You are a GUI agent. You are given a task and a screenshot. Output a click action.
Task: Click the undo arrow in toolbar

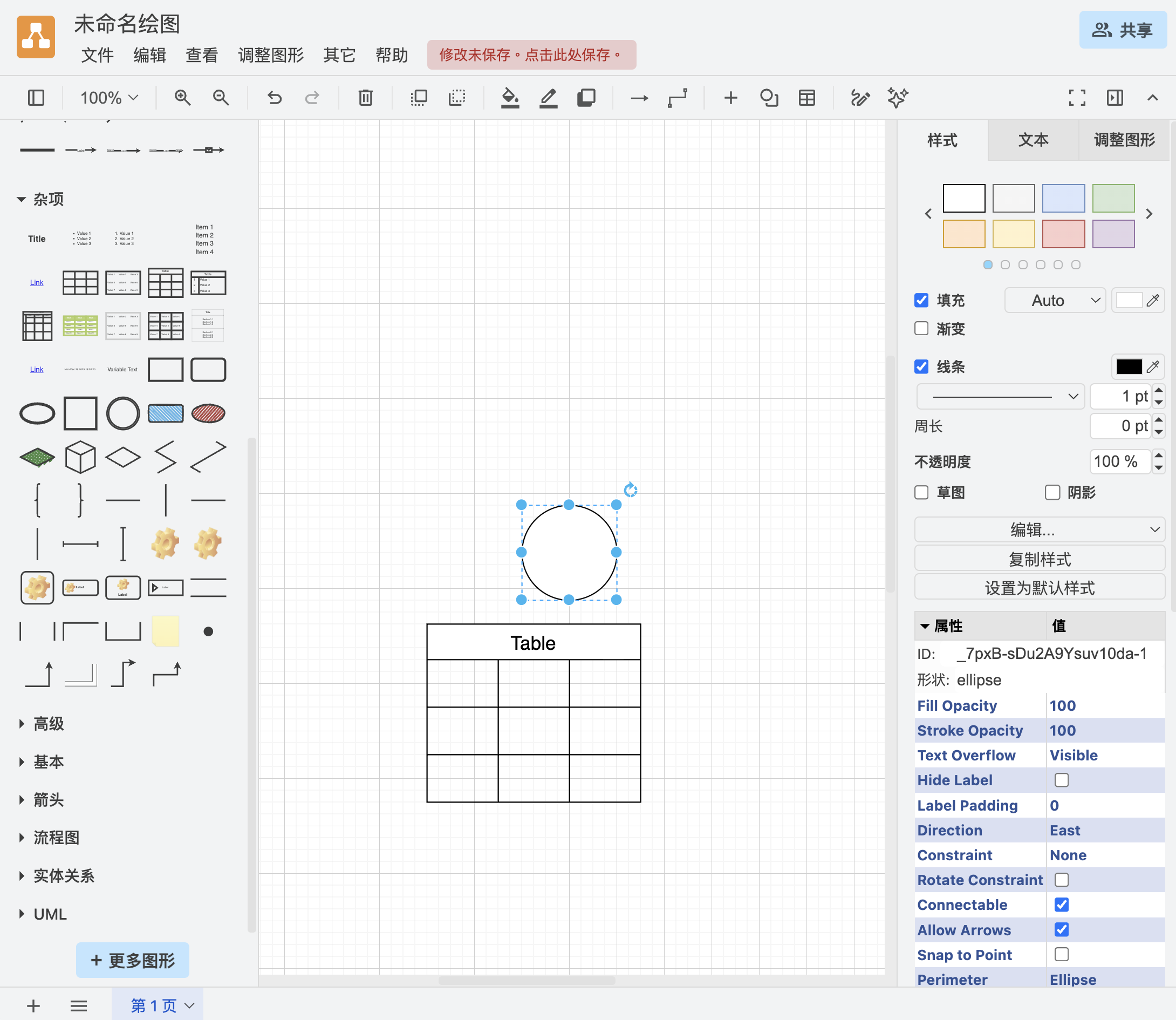tap(274, 98)
